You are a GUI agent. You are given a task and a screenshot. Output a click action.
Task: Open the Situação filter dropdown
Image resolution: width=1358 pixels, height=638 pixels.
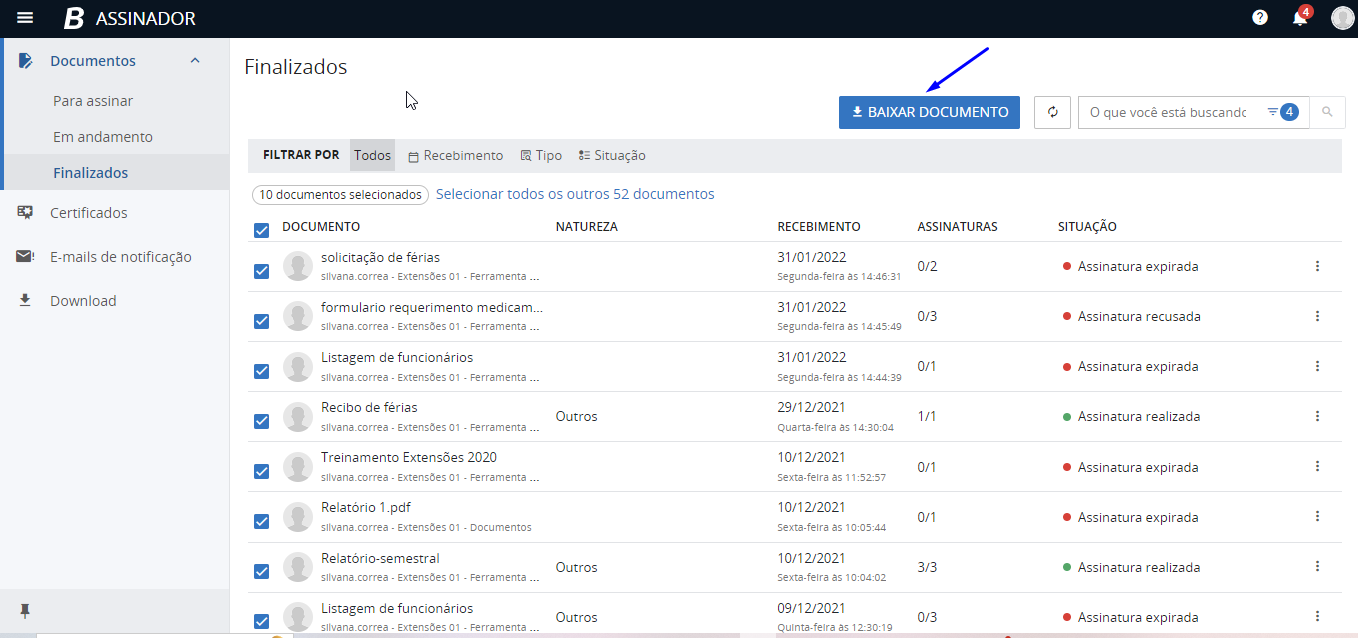pyautogui.click(x=612, y=156)
